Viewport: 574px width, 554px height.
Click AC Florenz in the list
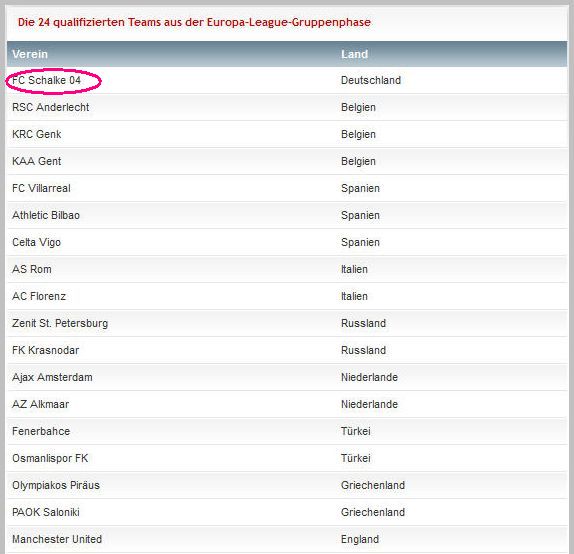pyautogui.click(x=39, y=296)
